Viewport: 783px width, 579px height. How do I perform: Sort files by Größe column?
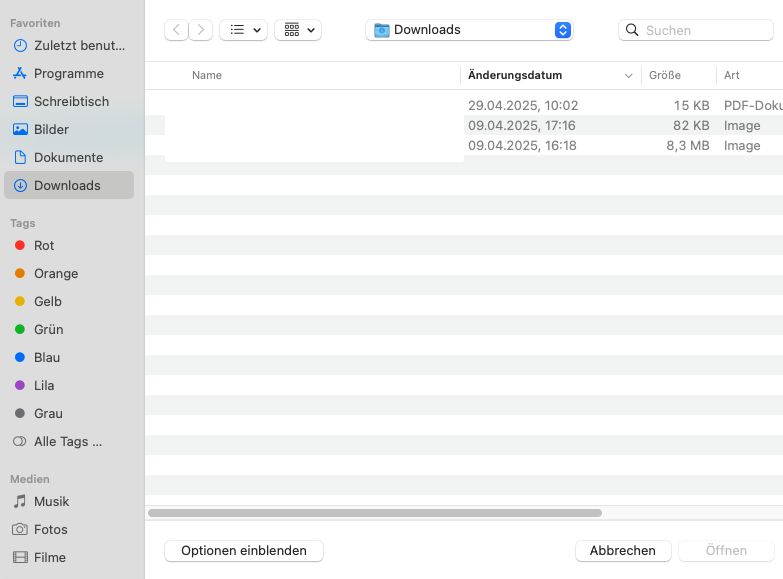point(665,75)
